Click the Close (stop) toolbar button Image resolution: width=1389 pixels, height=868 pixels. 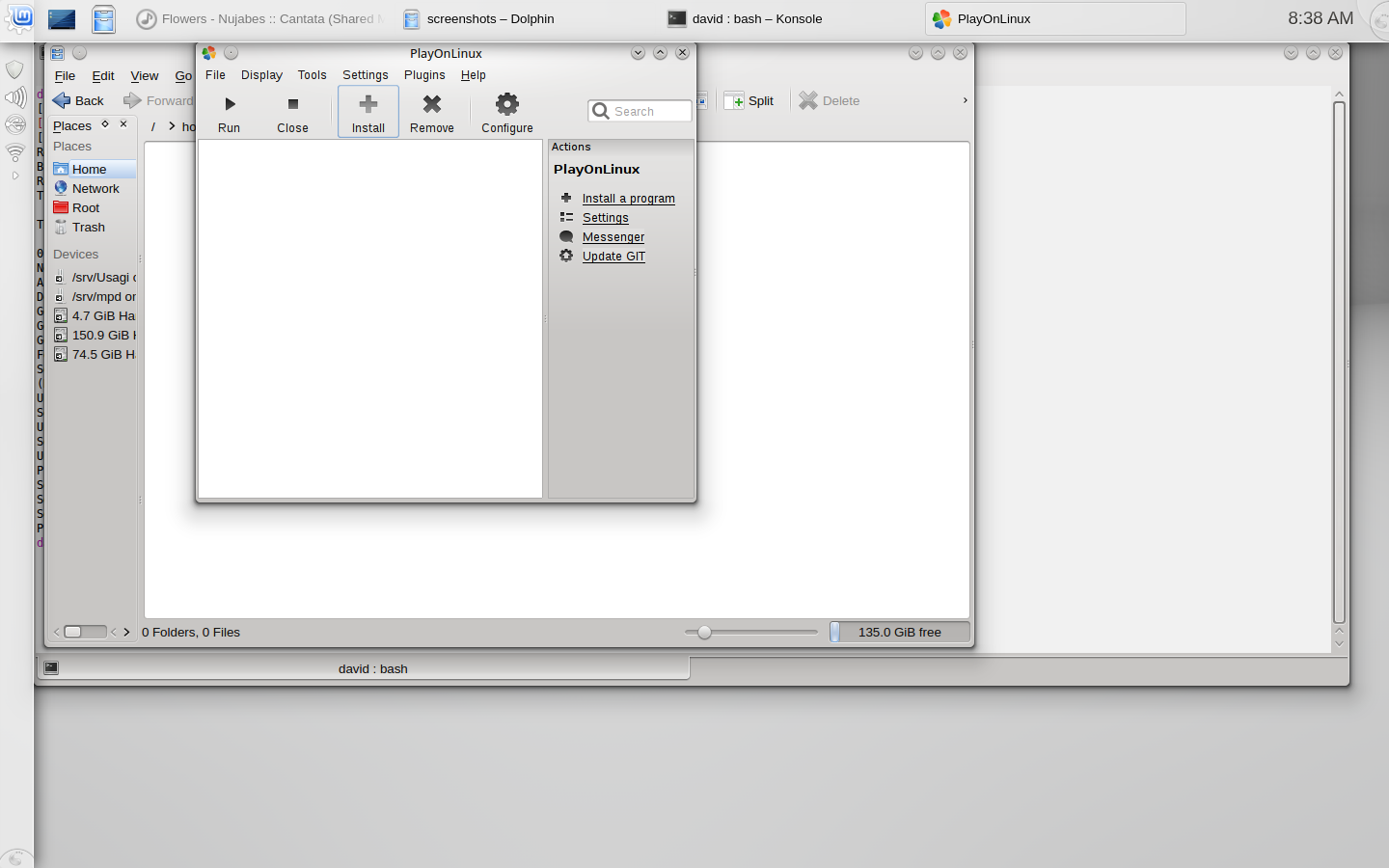tap(292, 112)
